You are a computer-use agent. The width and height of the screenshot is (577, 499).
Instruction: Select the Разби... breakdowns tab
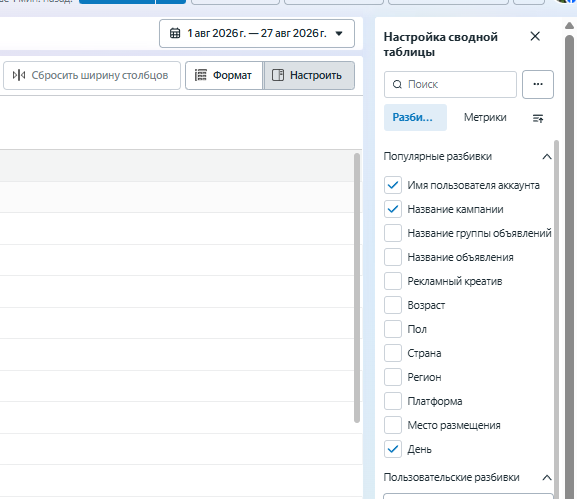415,117
